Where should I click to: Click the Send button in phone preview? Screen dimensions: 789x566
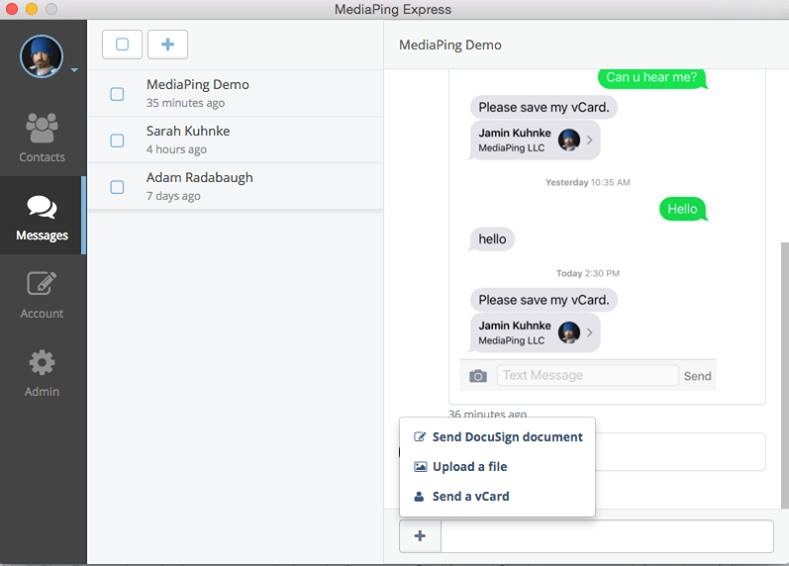tap(697, 376)
